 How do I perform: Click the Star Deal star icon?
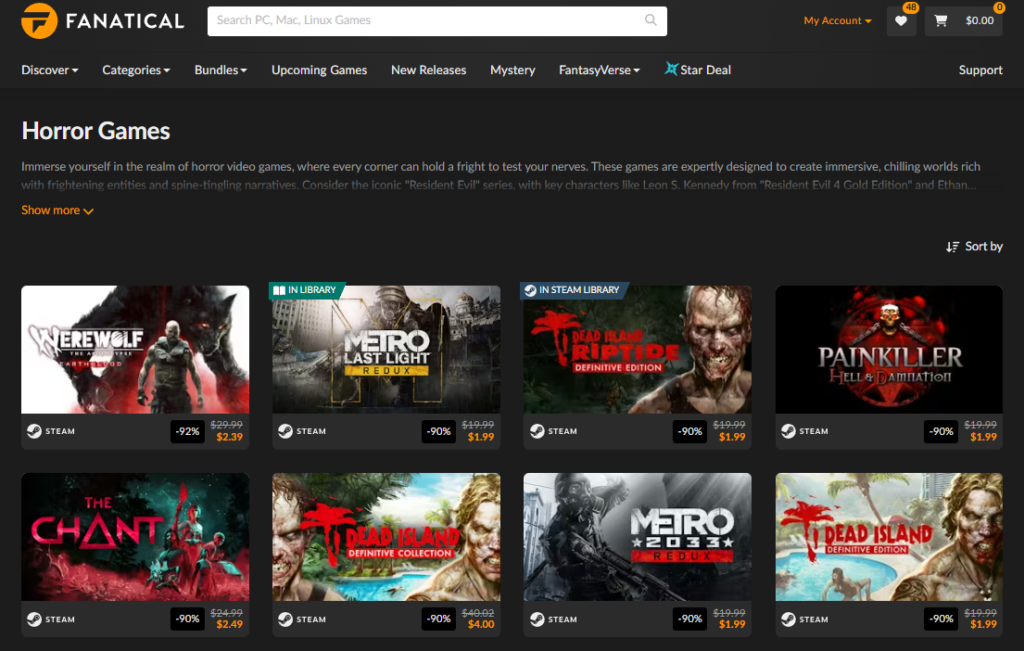(x=671, y=69)
